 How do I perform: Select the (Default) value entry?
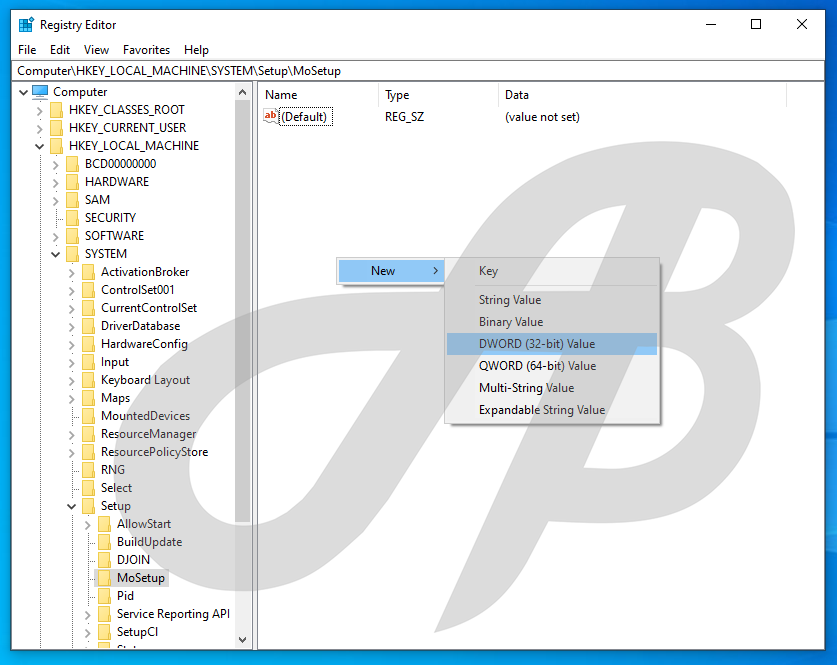point(304,117)
